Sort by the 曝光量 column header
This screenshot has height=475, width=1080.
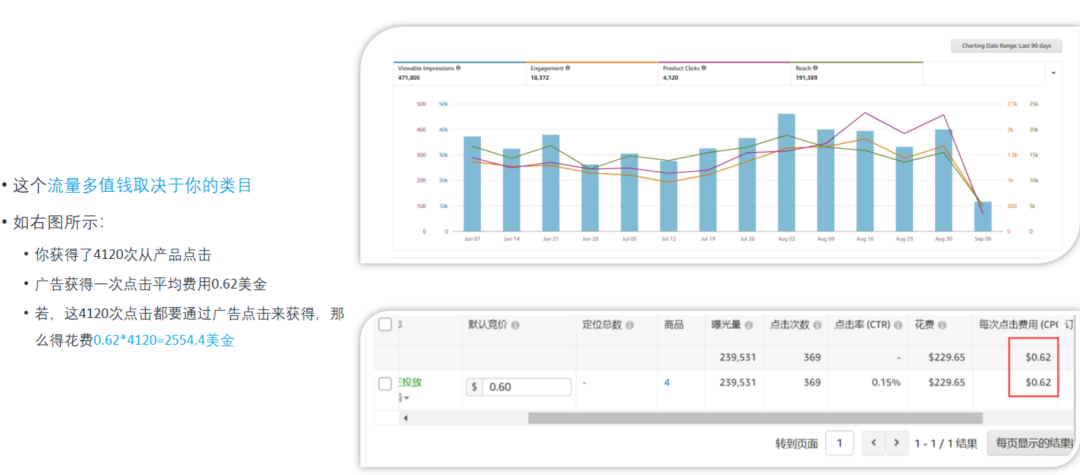(727, 325)
